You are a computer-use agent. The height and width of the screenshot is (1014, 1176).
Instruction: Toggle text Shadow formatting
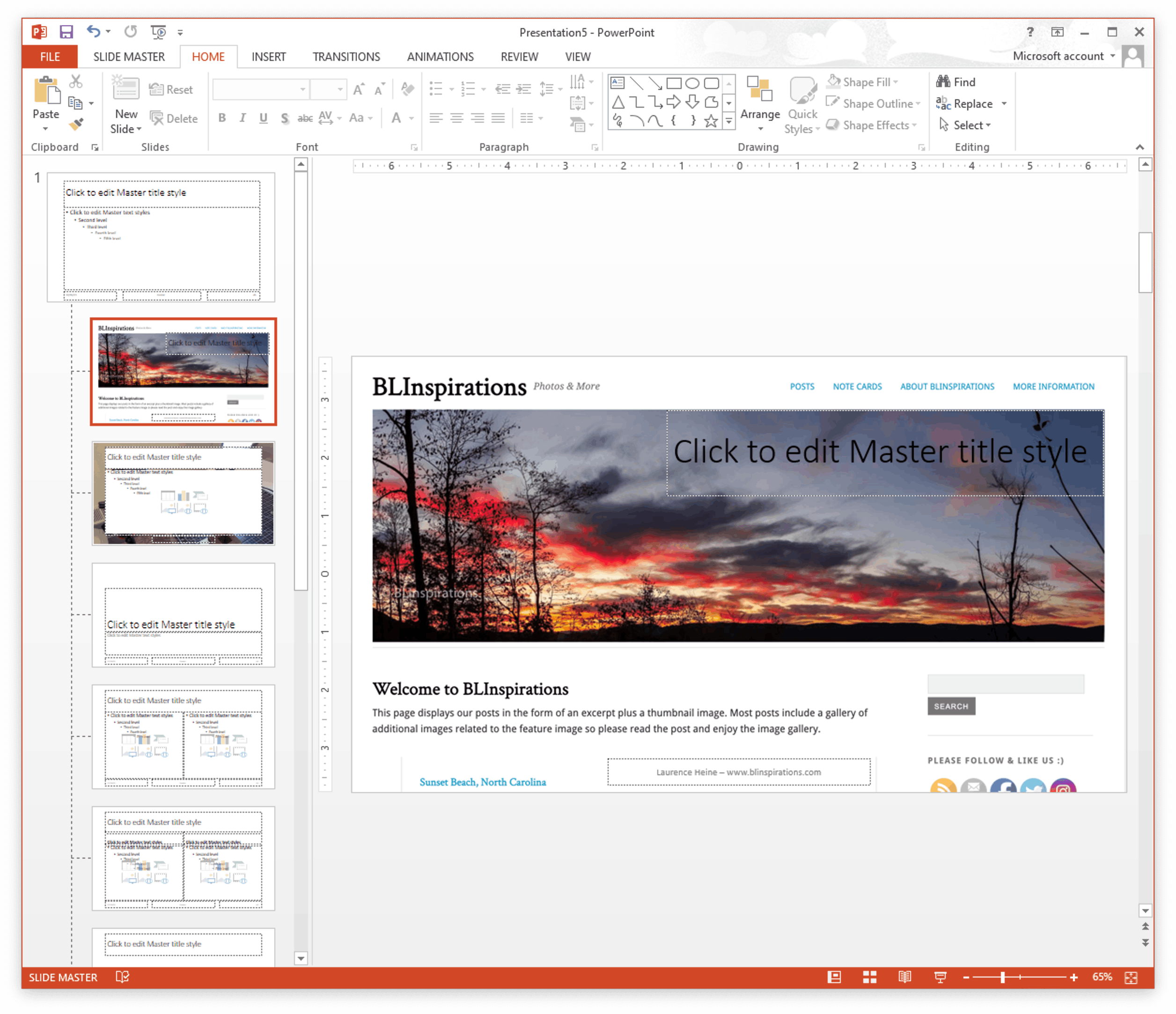point(284,118)
